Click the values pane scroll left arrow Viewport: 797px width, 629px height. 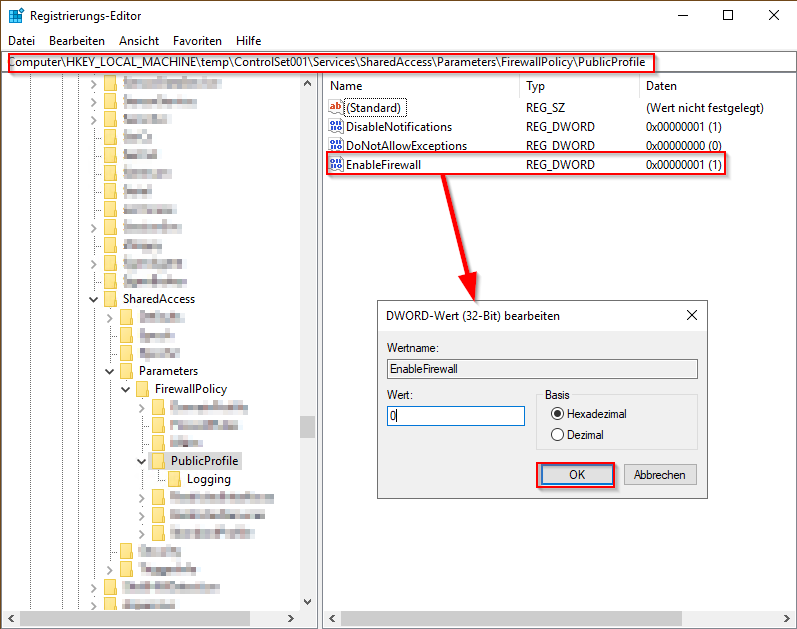[x=332, y=619]
